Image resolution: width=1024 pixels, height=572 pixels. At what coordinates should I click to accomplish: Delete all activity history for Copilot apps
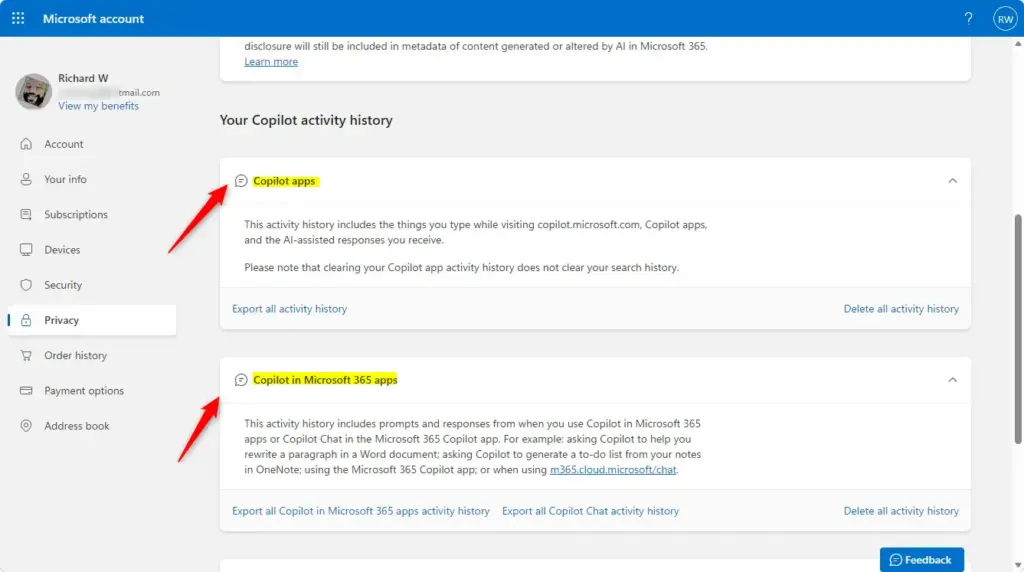901,309
